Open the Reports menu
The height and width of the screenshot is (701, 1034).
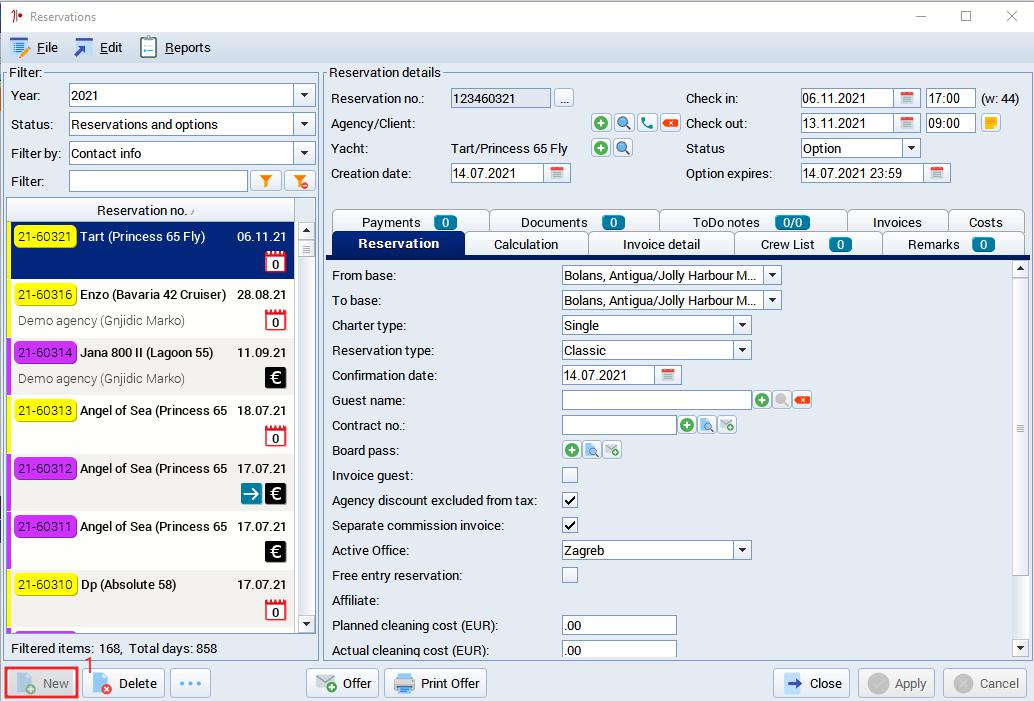(x=175, y=47)
